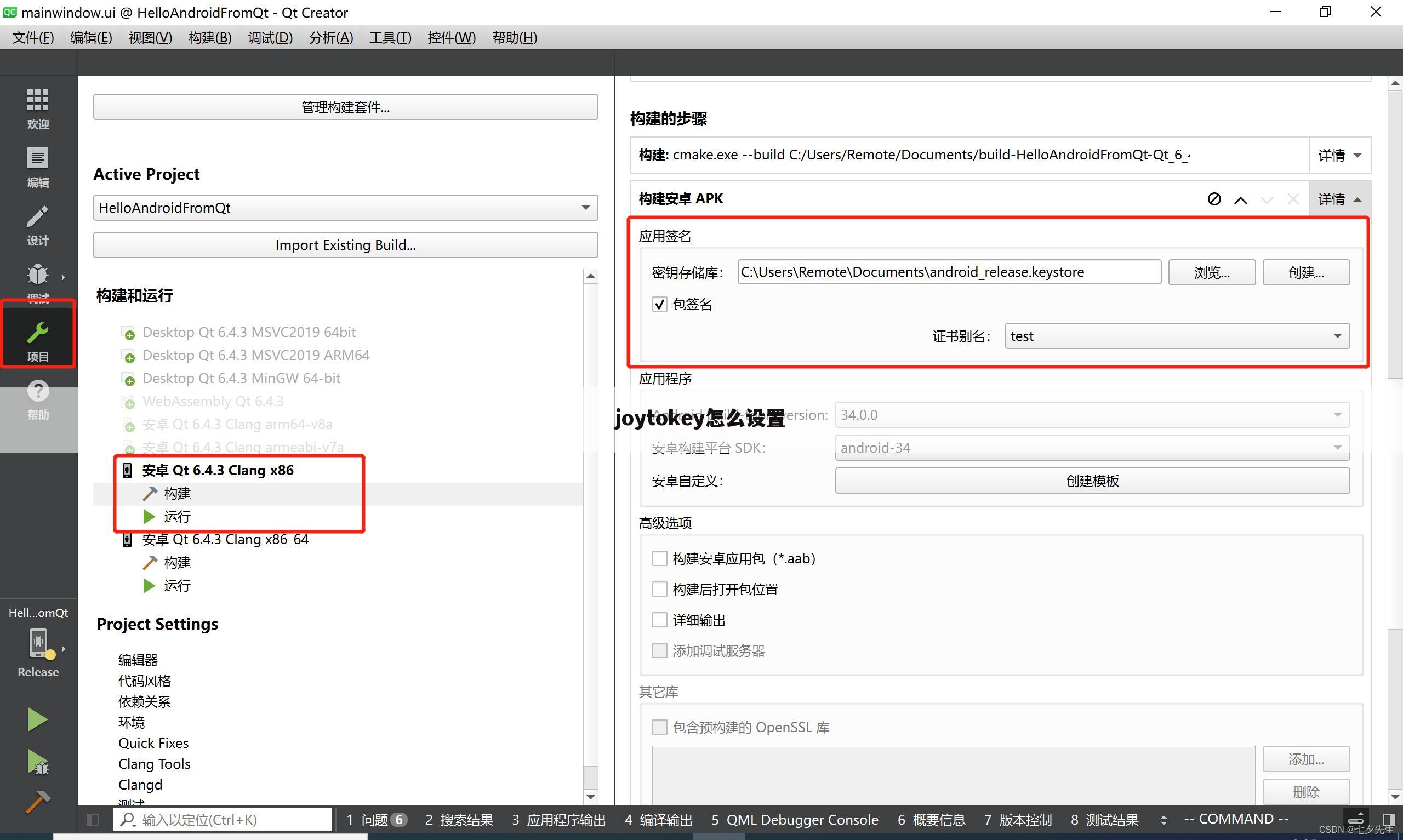Open the 4 编译输出 pane
The height and width of the screenshot is (840, 1403).
658,820
